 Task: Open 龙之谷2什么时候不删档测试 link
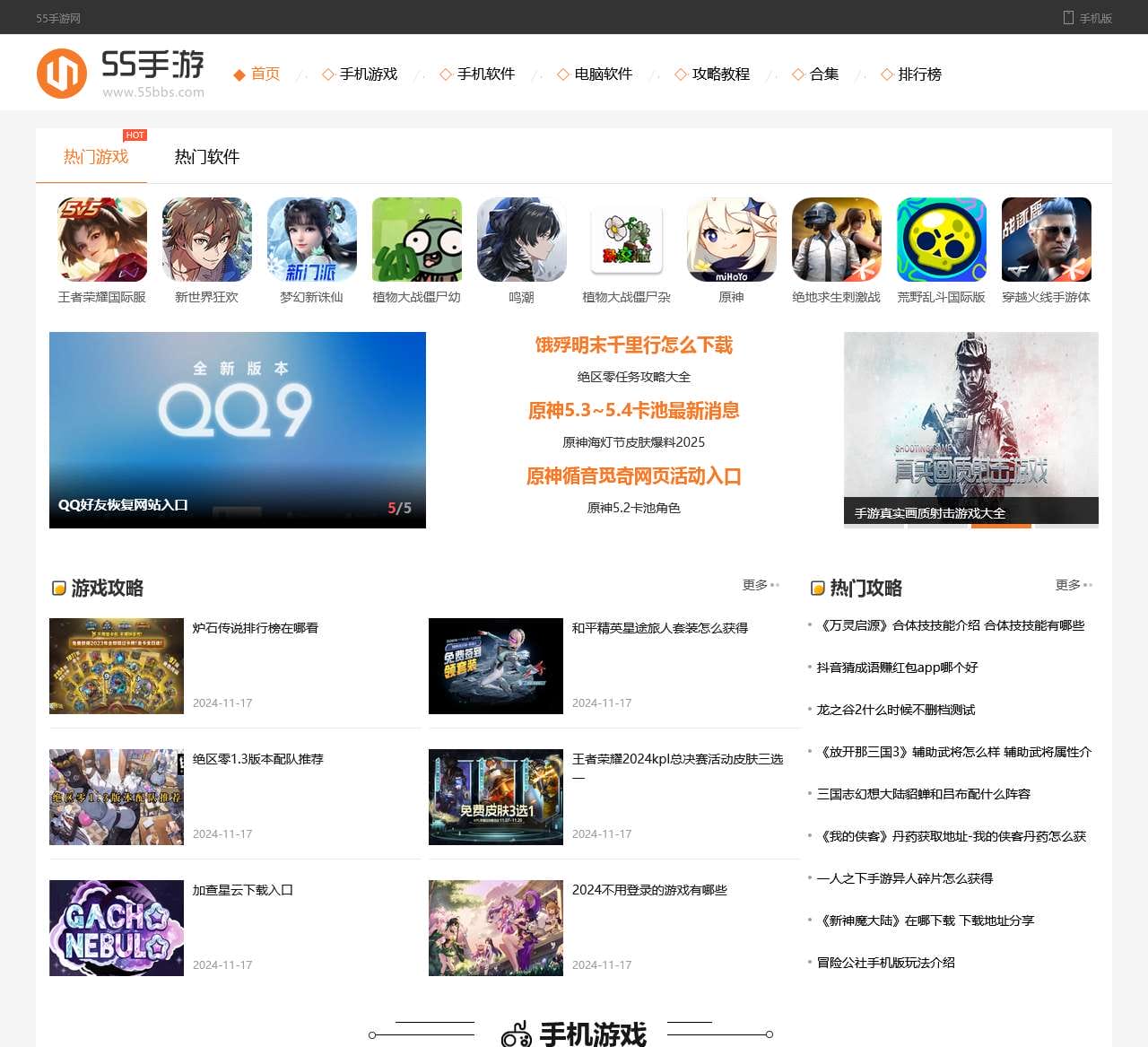pos(896,710)
